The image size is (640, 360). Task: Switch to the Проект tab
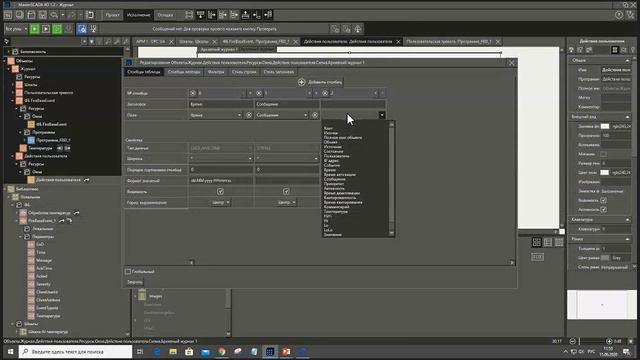pyautogui.click(x=112, y=15)
